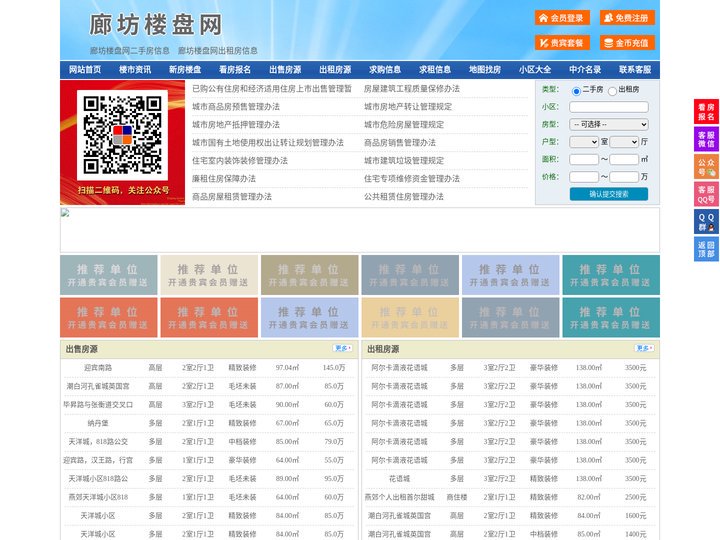The width and height of the screenshot is (720, 540).
Task: Open the 迎宾南路 sale listing
Action: [x=98, y=368]
